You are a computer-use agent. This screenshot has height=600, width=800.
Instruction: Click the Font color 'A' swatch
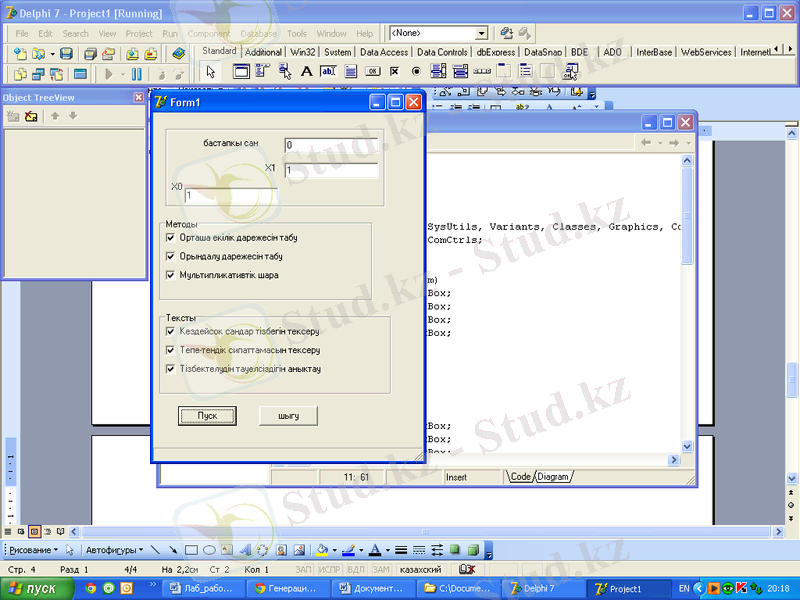pos(375,550)
